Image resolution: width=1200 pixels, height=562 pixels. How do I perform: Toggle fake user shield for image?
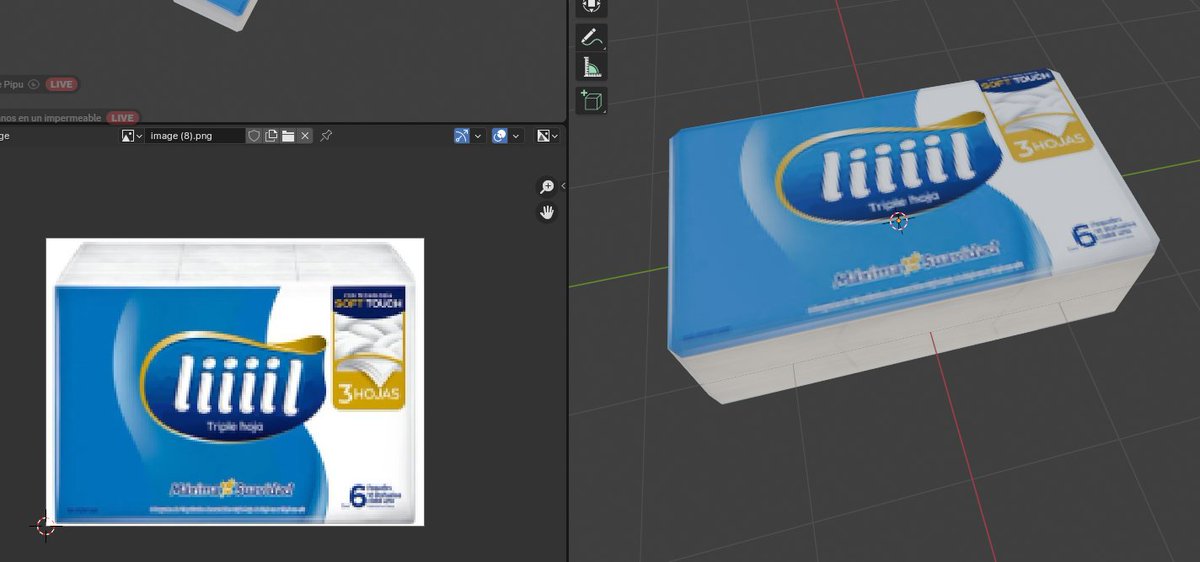[x=254, y=135]
